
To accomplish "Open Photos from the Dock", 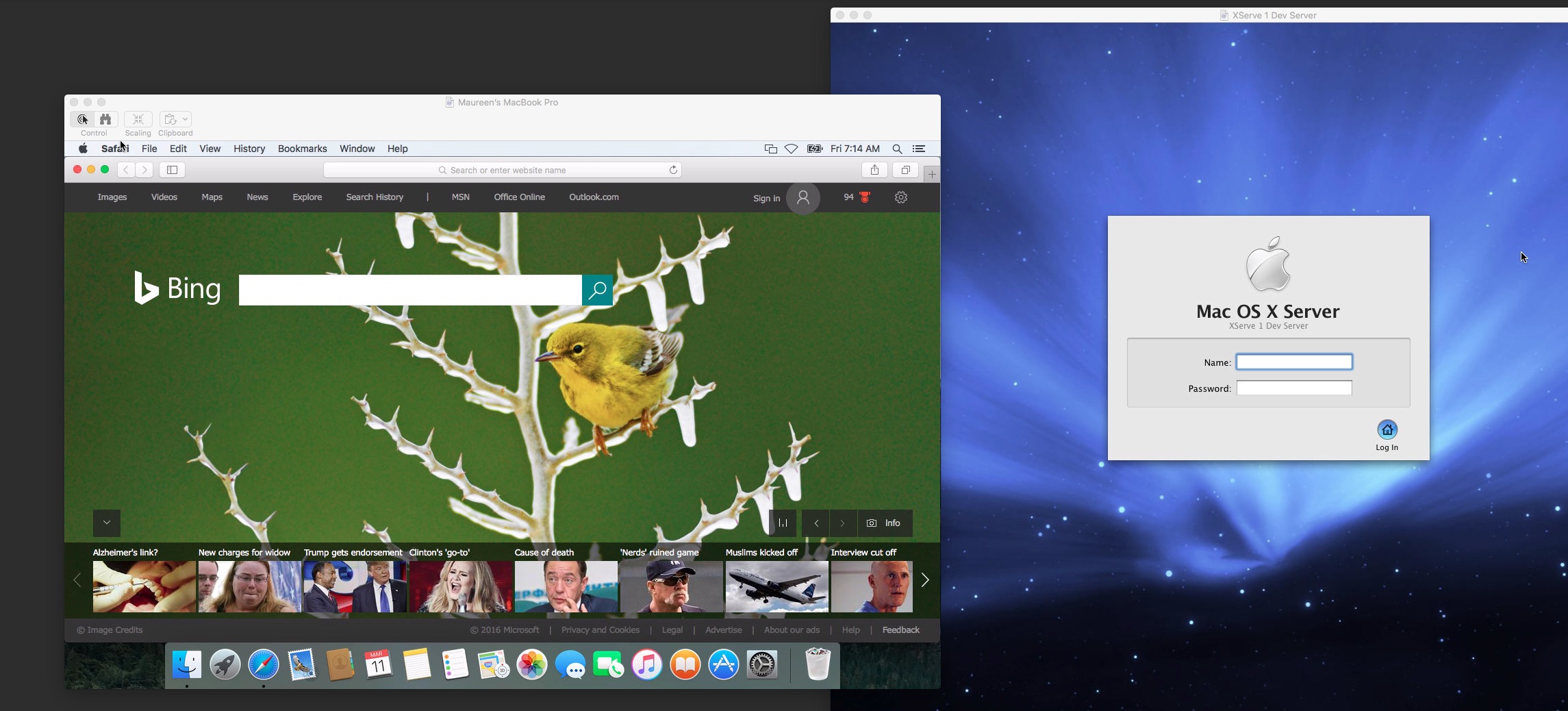I will pos(532,664).
